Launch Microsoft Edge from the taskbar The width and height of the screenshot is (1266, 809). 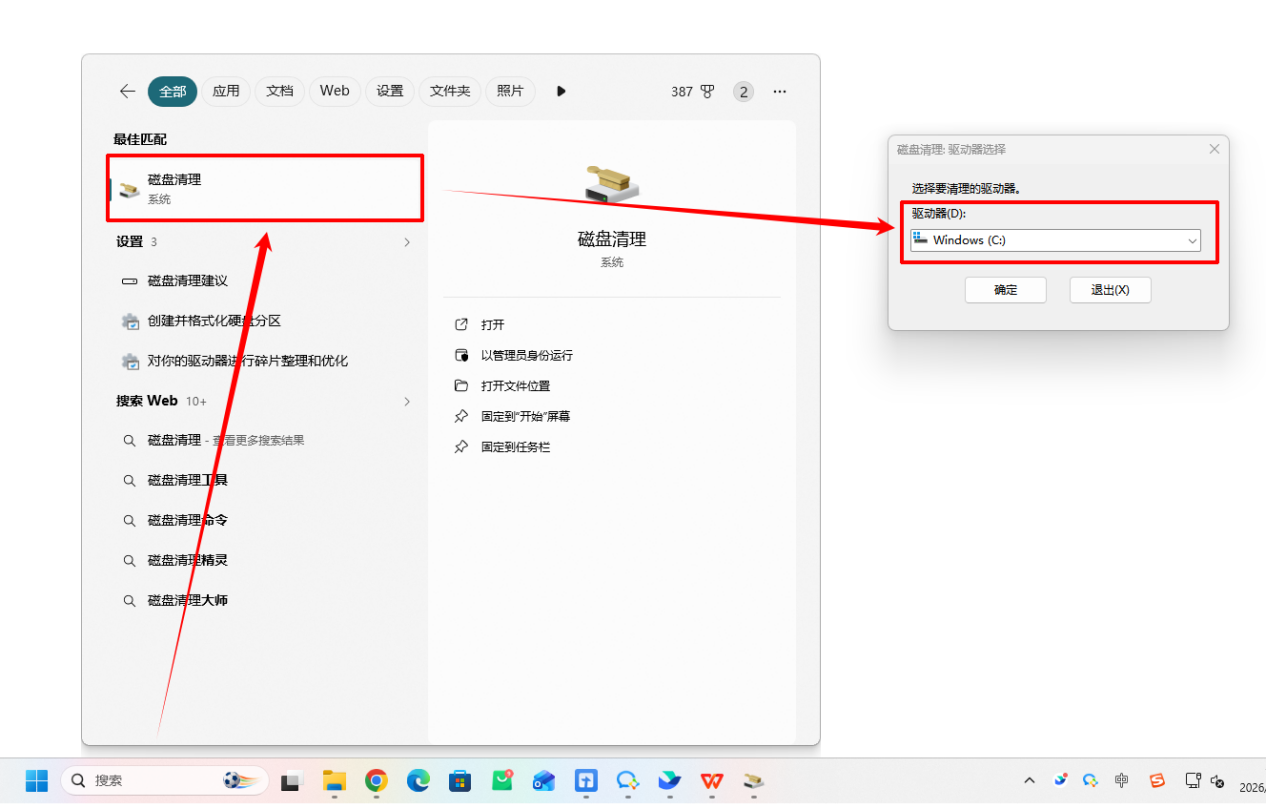pyautogui.click(x=418, y=781)
